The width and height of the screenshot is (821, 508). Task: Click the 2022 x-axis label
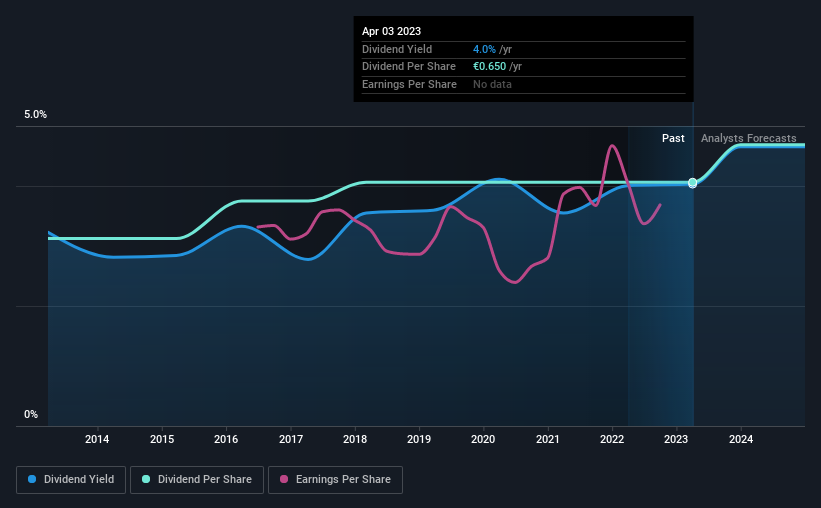(612, 439)
